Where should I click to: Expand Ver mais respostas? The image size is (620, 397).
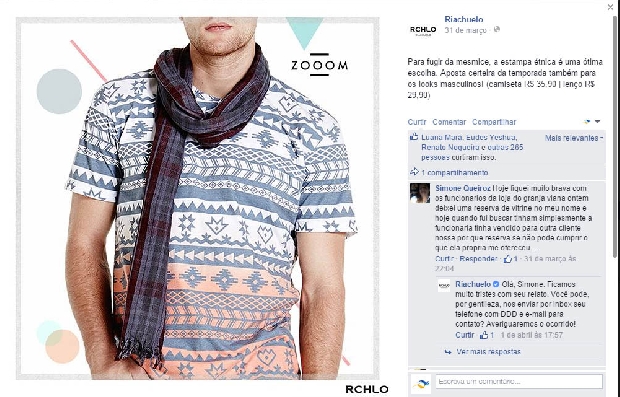pyautogui.click(x=488, y=352)
